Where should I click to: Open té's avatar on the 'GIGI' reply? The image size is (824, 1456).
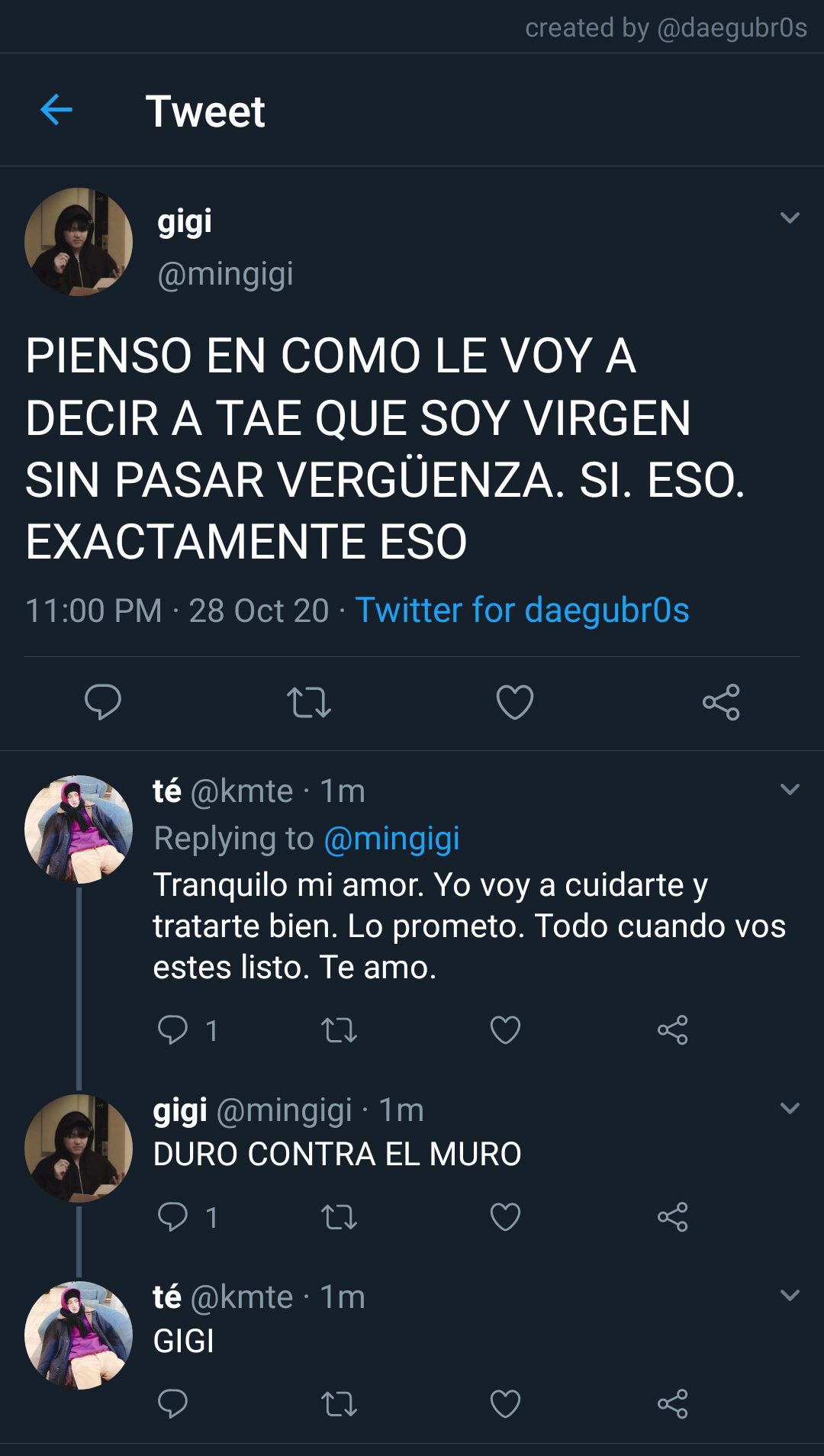(x=79, y=1335)
